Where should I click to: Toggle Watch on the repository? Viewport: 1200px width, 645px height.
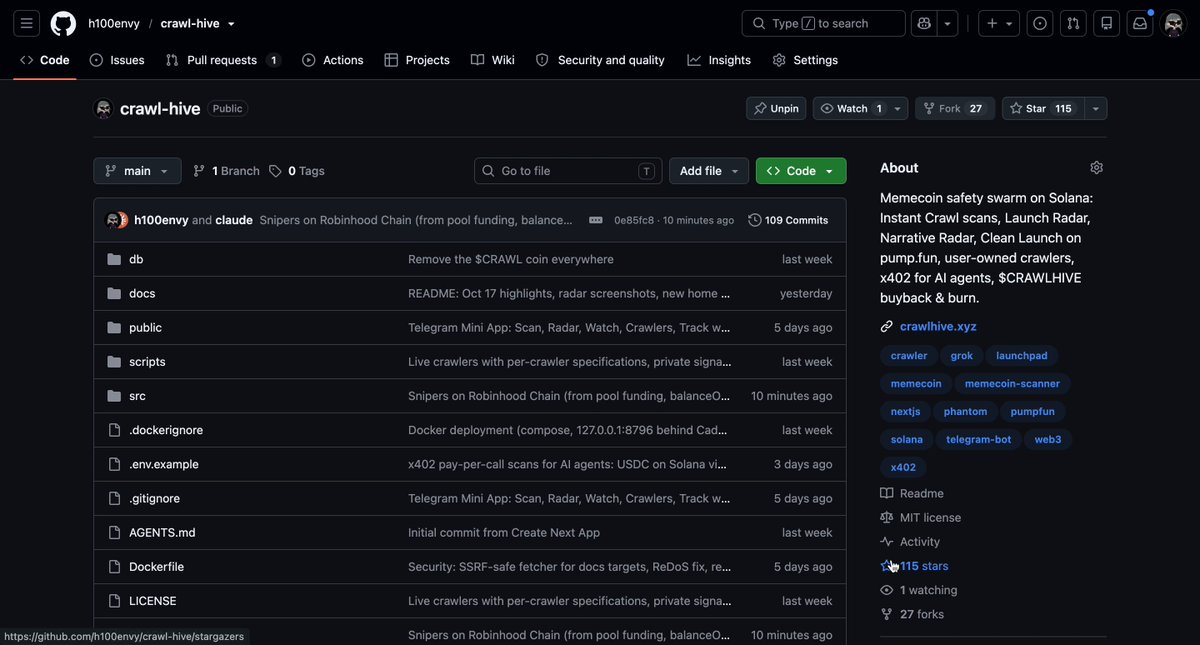pos(851,108)
